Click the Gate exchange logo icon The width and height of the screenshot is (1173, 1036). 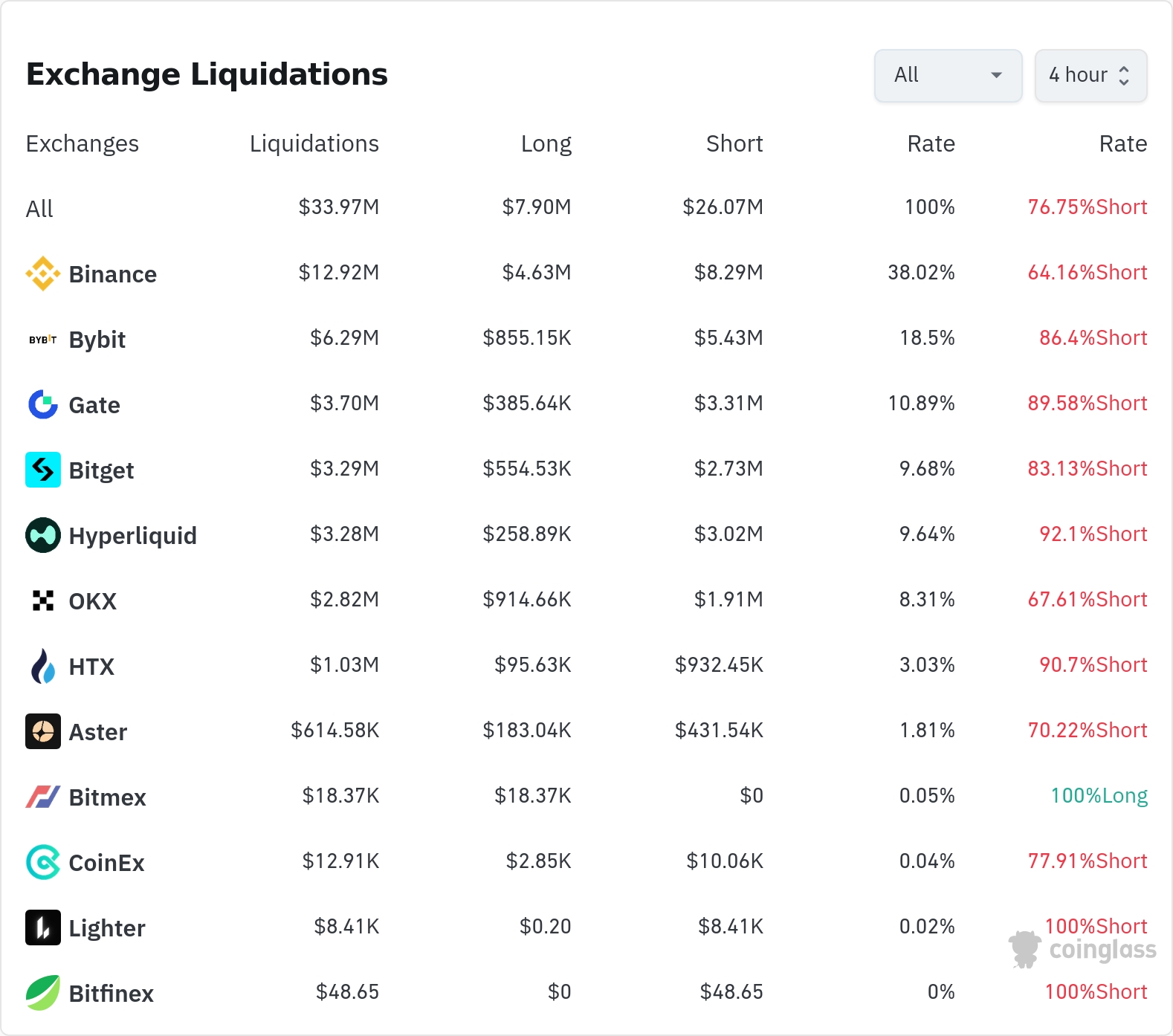[x=43, y=404]
